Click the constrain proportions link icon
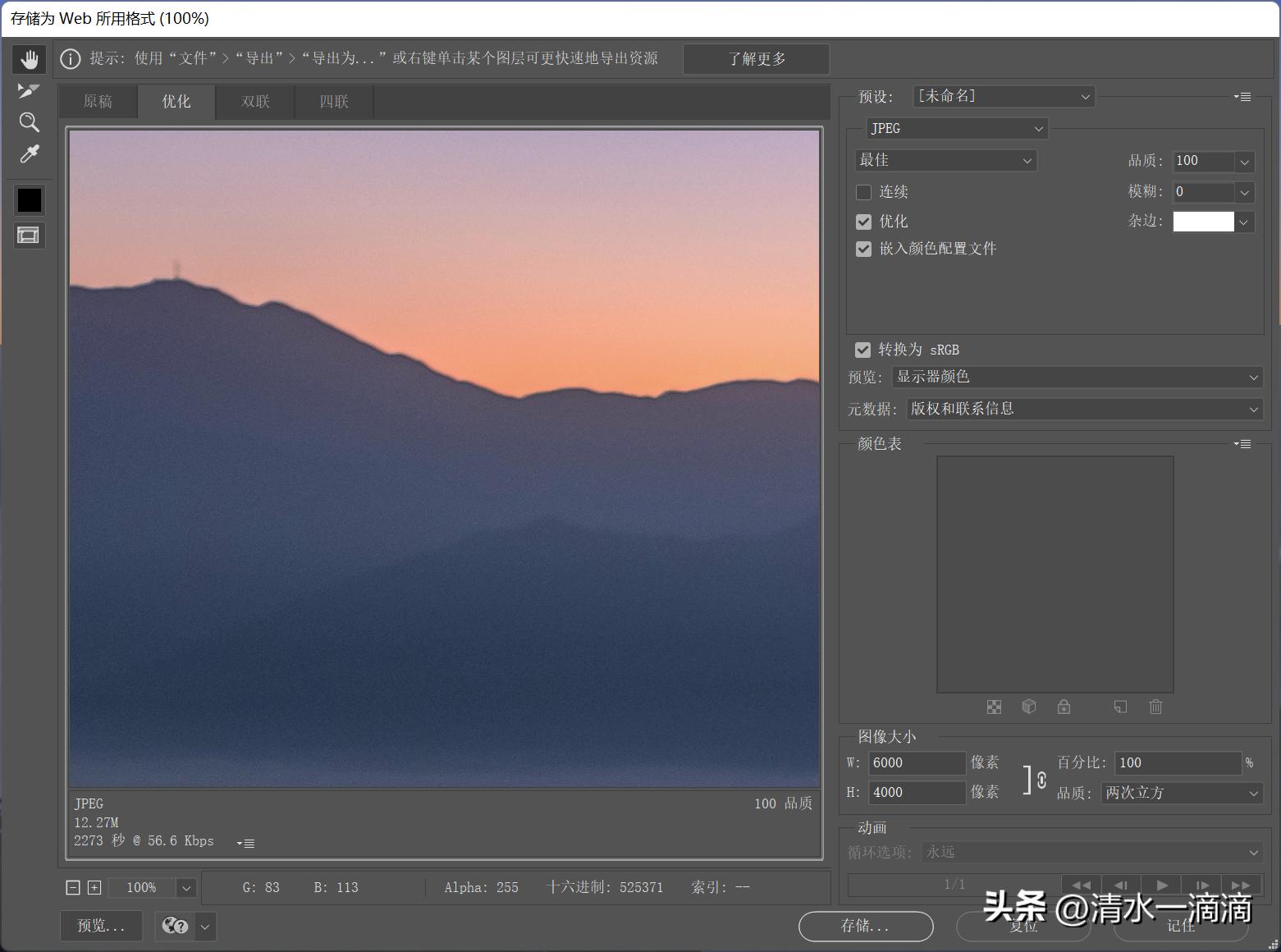 pos(1041,780)
